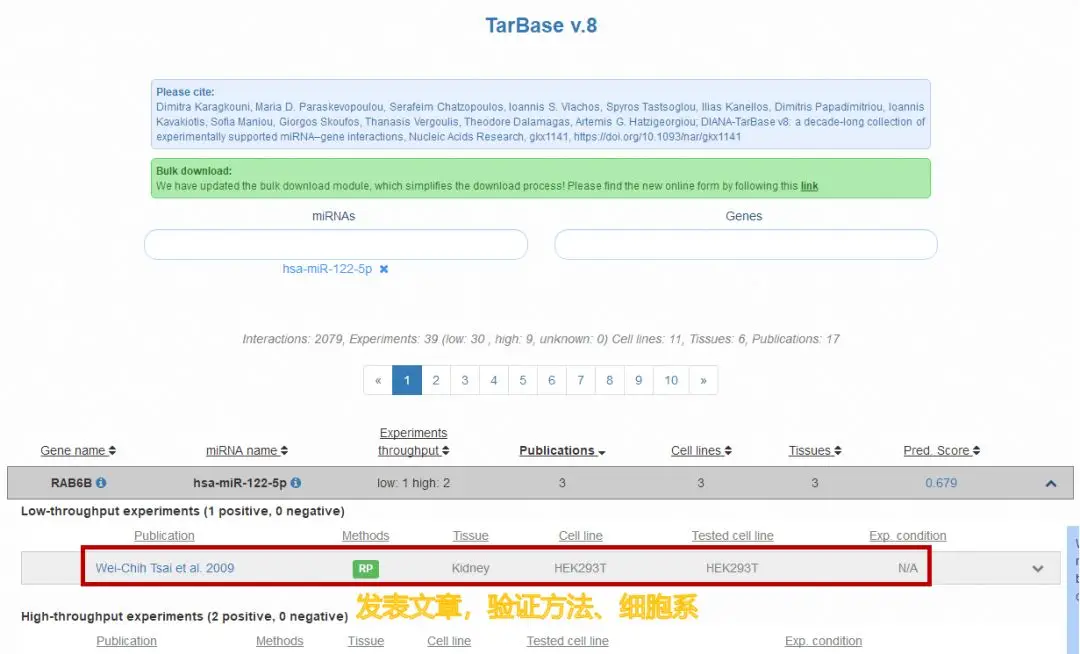Sort by Tissues column
The height and width of the screenshot is (654, 1080).
tap(815, 451)
